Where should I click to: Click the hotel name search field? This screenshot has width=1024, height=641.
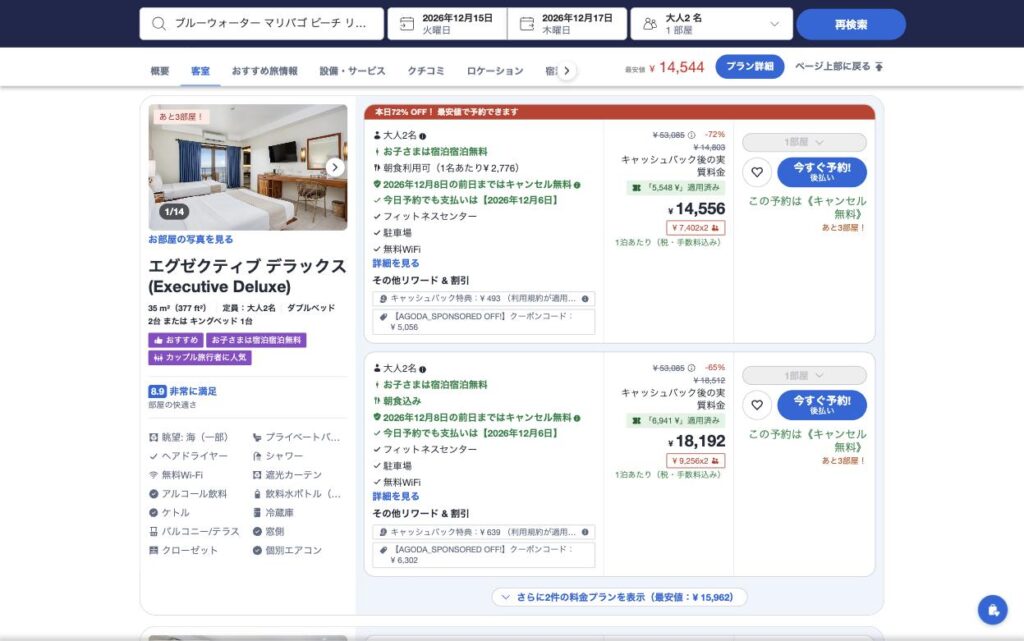point(261,24)
